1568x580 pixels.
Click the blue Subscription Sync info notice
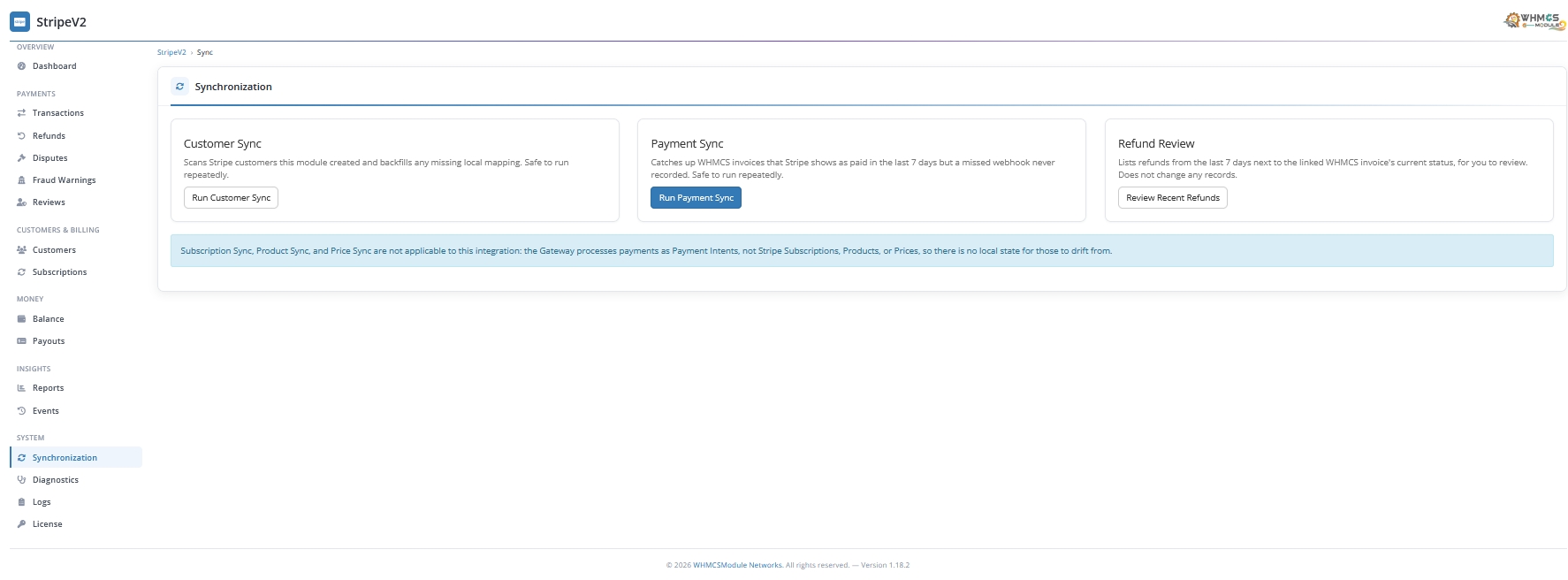[862, 251]
